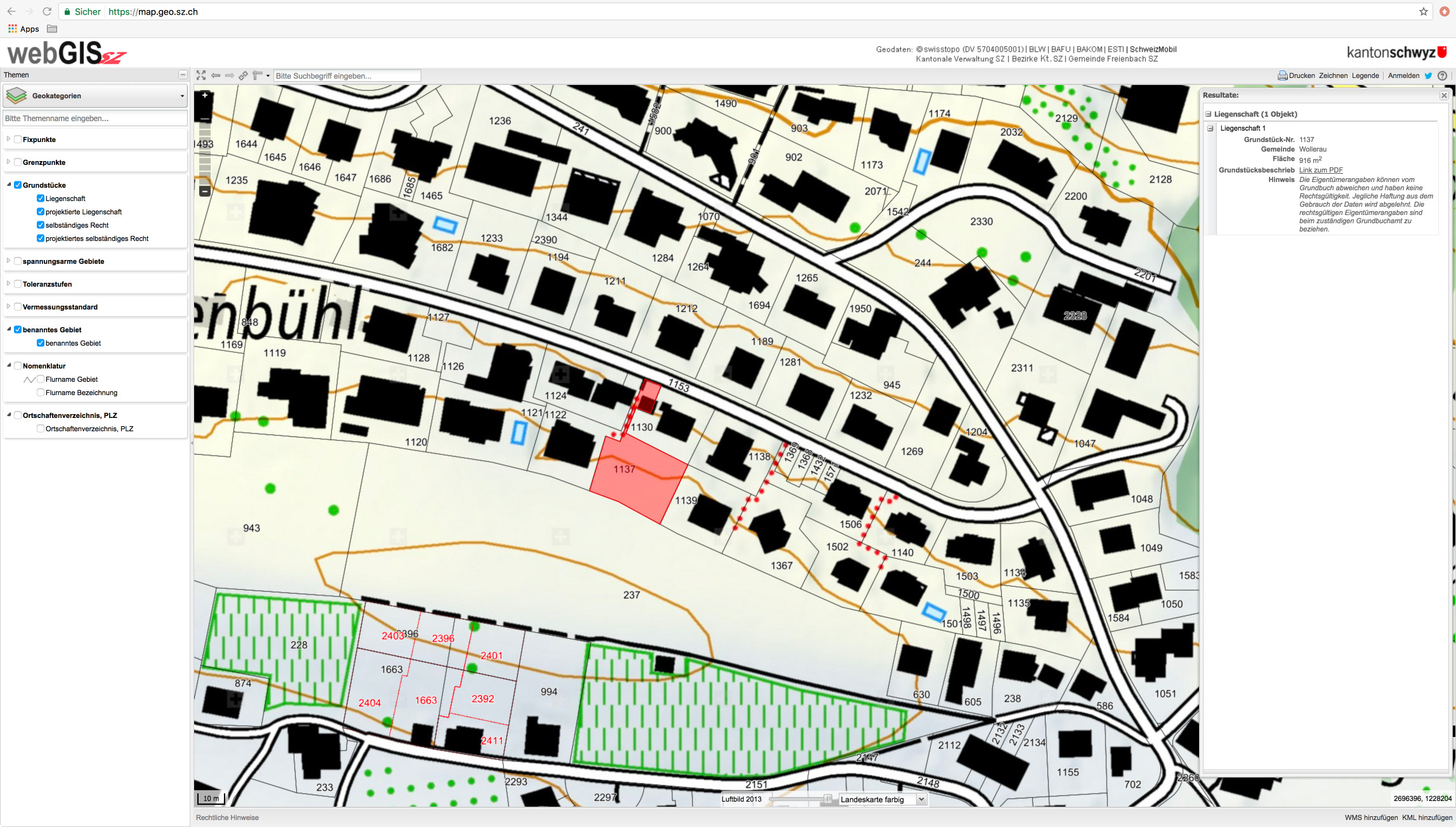This screenshot has height=827, width=1456.
Task: Click the Luftbild transparency slider handle
Action: coord(827,799)
